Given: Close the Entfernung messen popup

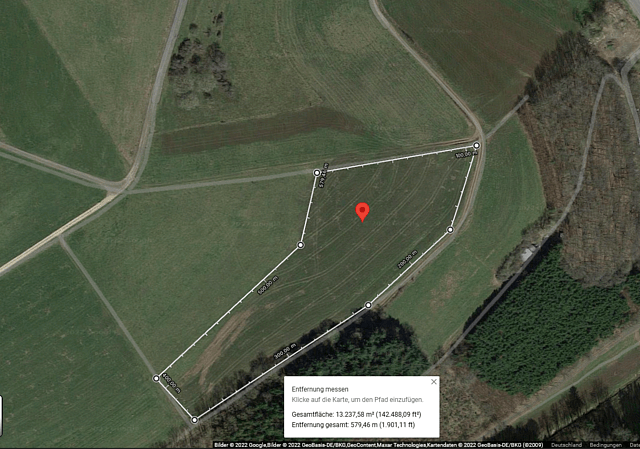Looking at the screenshot, I should tap(433, 382).
